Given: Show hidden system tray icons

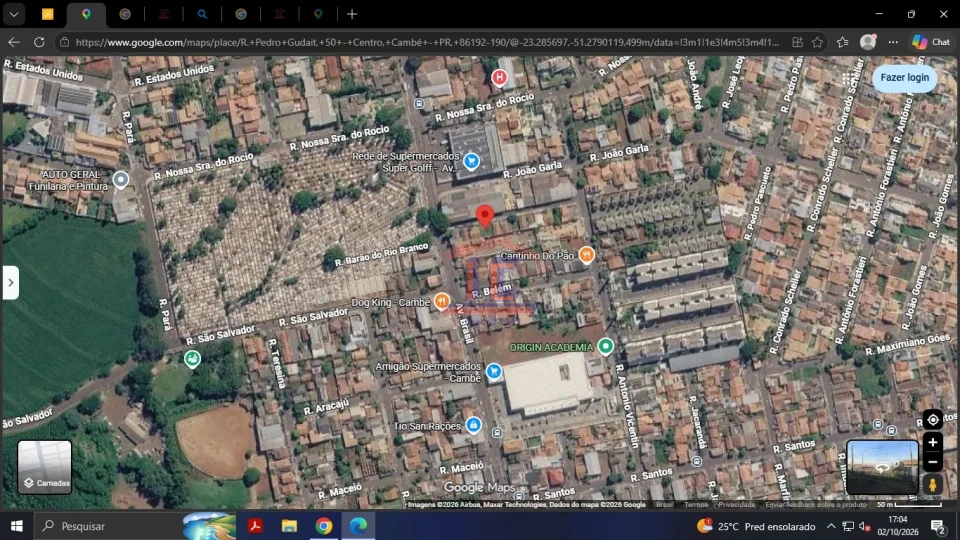Looking at the screenshot, I should click(831, 526).
